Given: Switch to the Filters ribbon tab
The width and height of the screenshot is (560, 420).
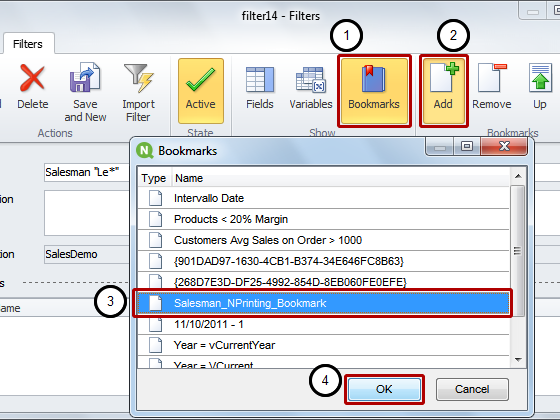Looking at the screenshot, I should click(28, 44).
